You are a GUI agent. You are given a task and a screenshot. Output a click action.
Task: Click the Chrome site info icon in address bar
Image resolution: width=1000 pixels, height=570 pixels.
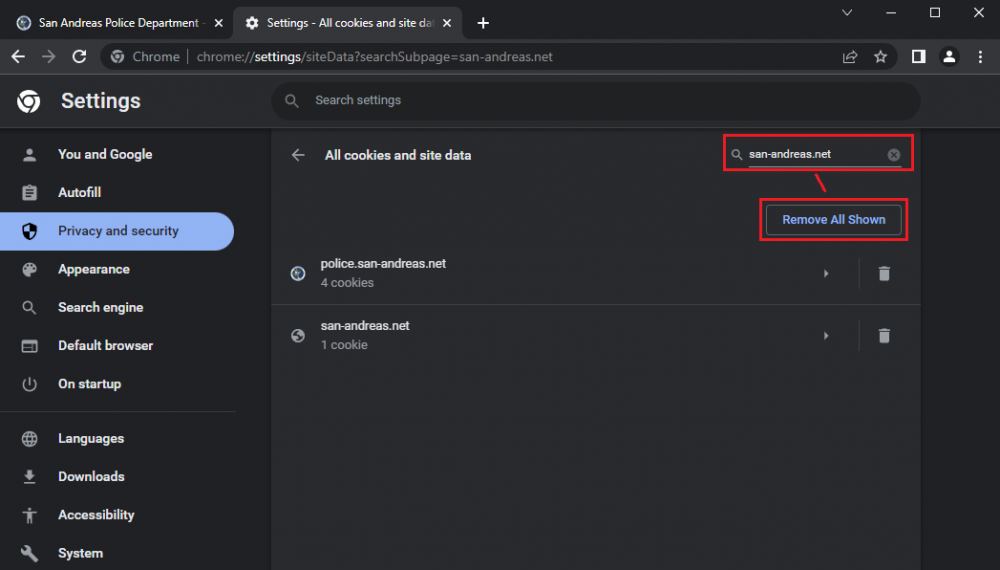117,57
